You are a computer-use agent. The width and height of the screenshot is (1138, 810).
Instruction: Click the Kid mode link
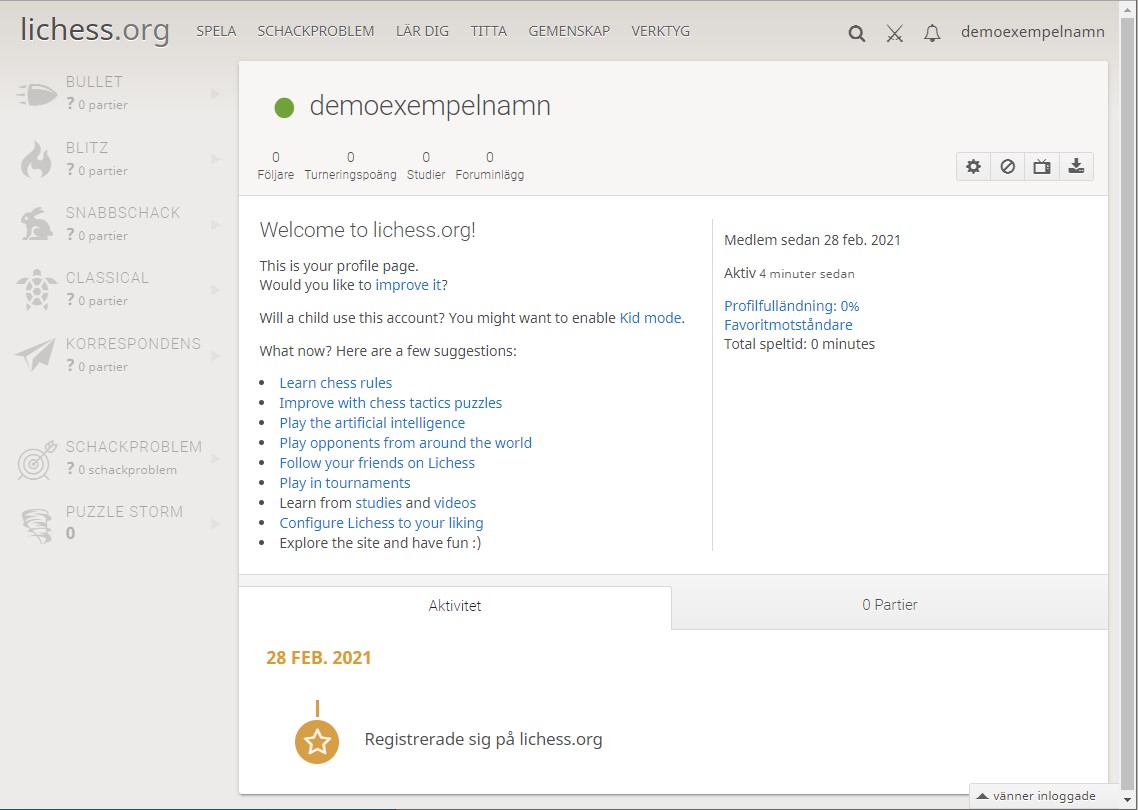point(650,318)
